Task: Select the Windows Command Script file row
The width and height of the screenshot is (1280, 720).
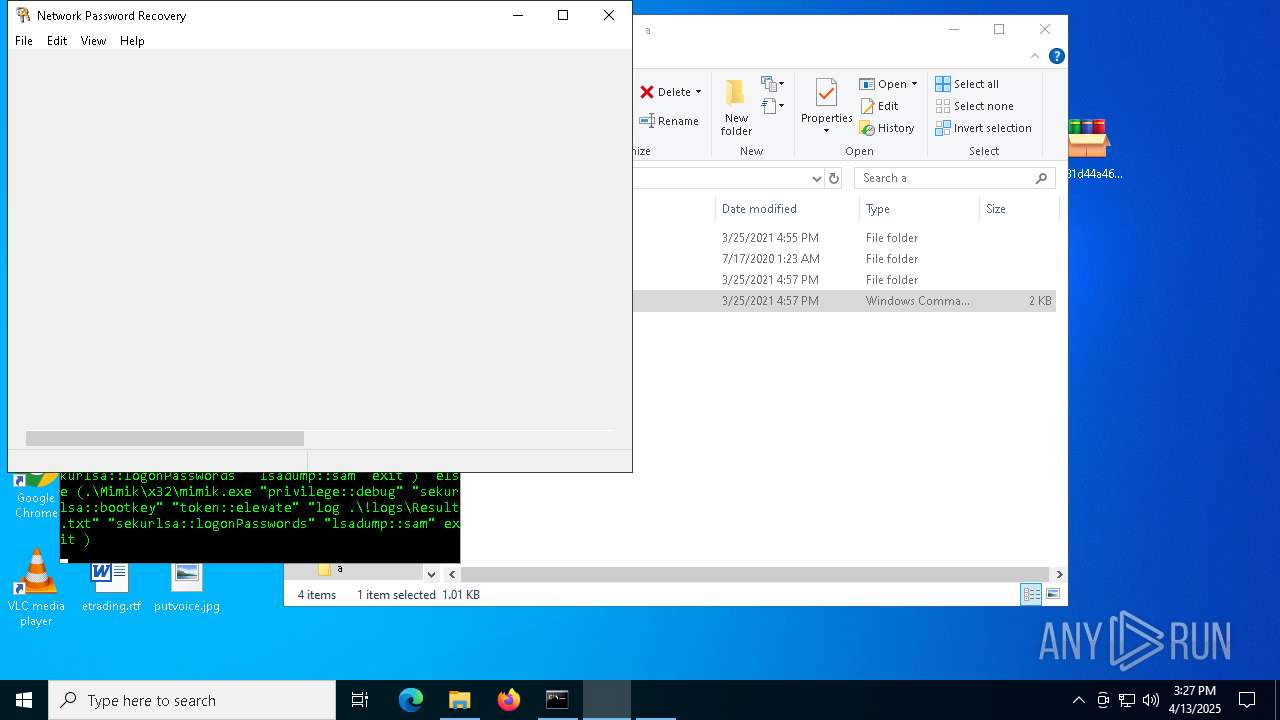Action: [845, 301]
